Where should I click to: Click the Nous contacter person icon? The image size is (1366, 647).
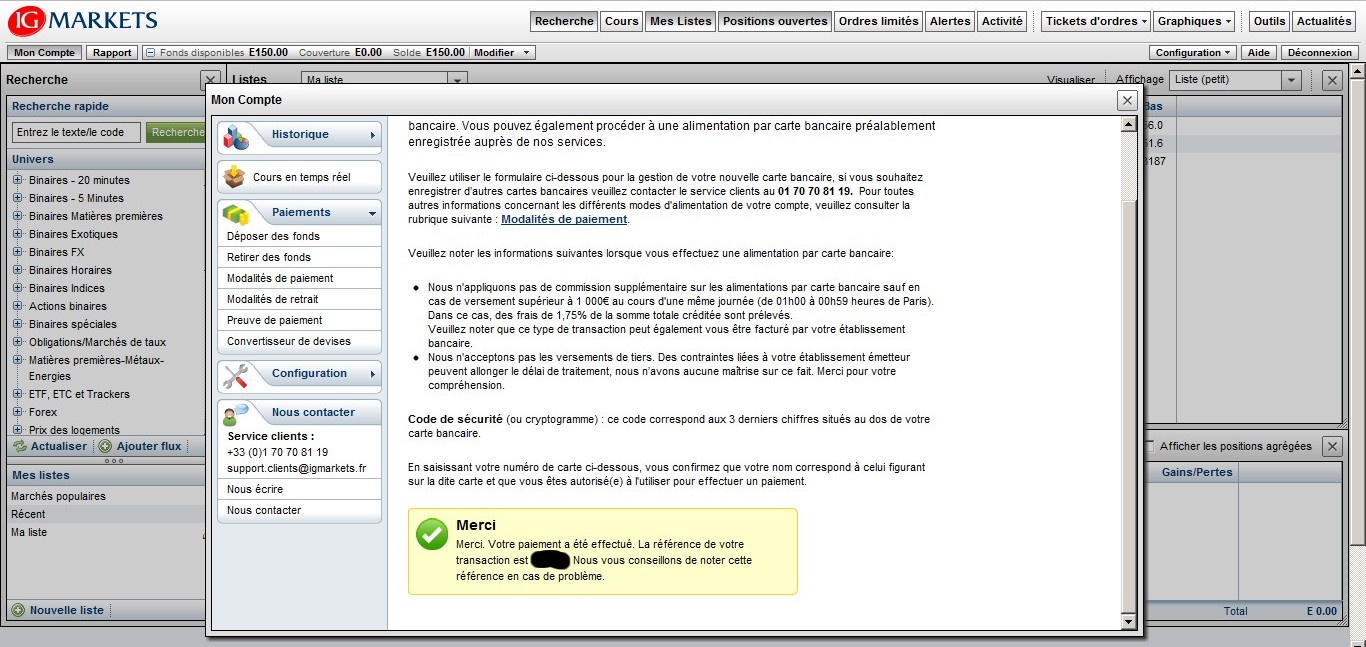coord(236,413)
